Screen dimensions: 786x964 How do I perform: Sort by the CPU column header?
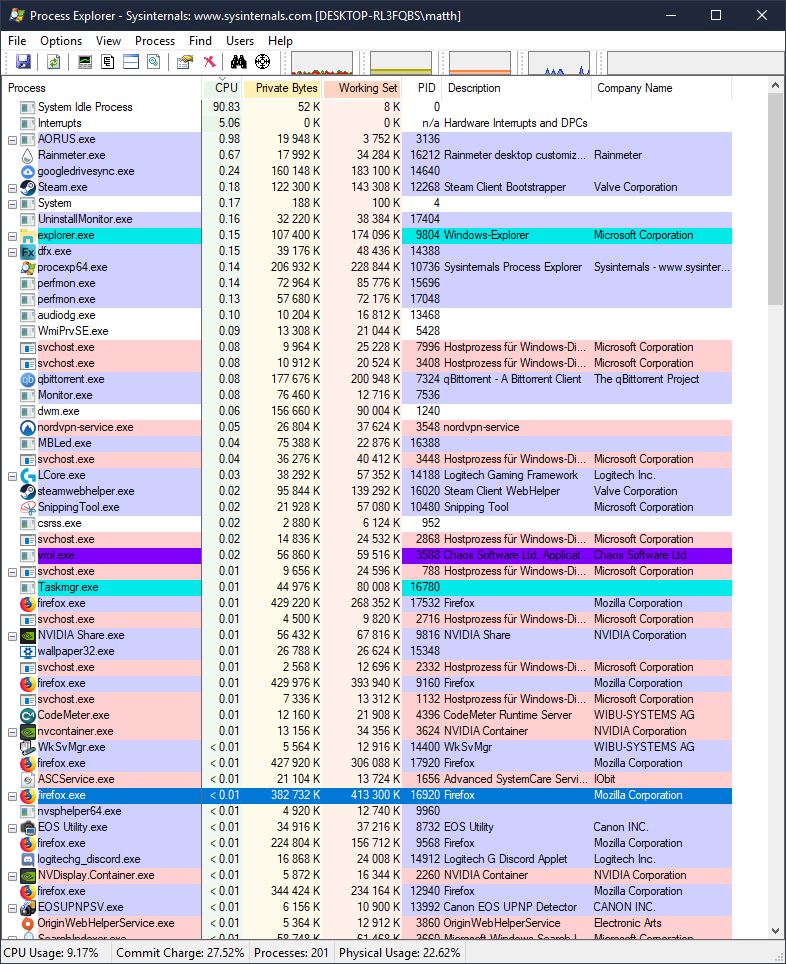(x=222, y=88)
